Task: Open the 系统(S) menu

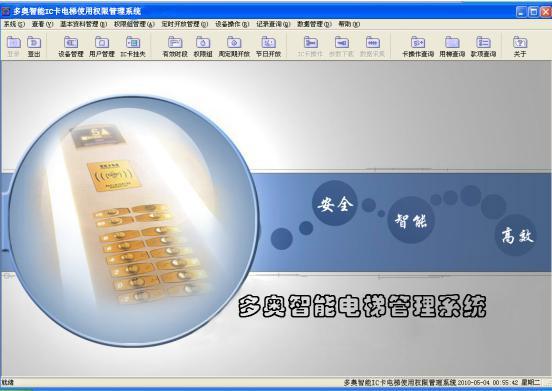Action: (x=14, y=24)
